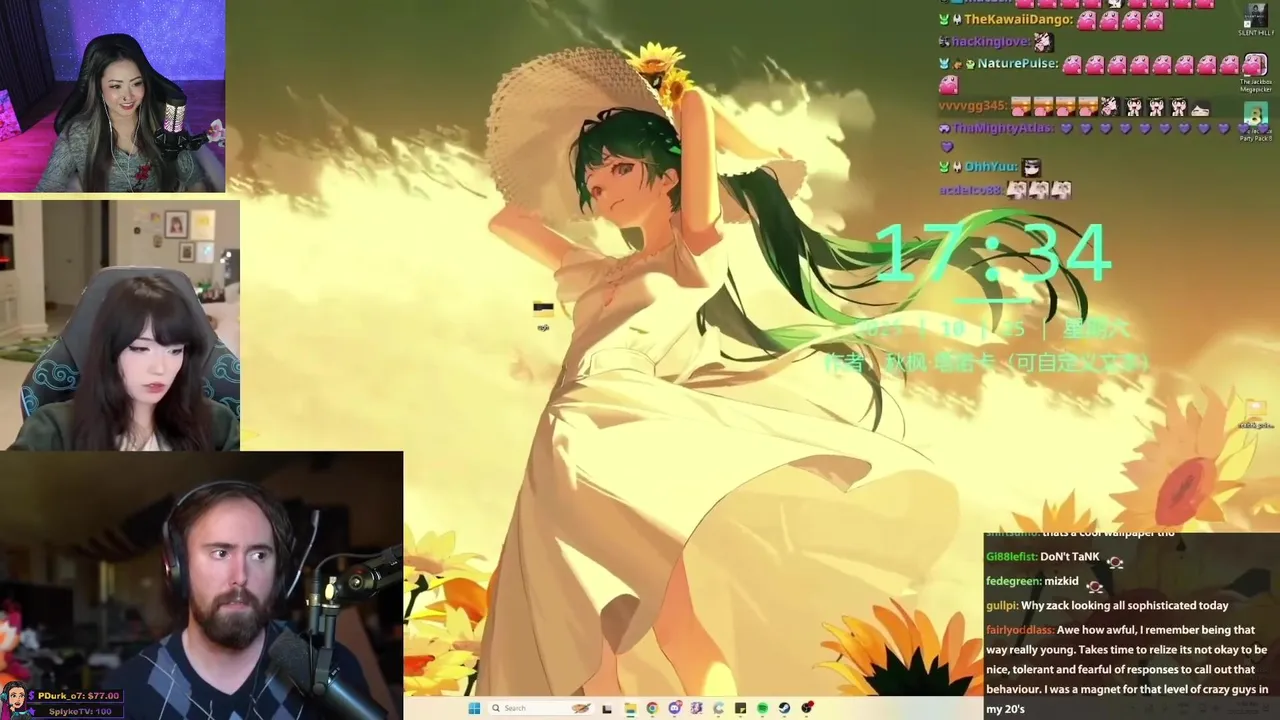Select the small black desktop icon near the girl

tap(543, 314)
